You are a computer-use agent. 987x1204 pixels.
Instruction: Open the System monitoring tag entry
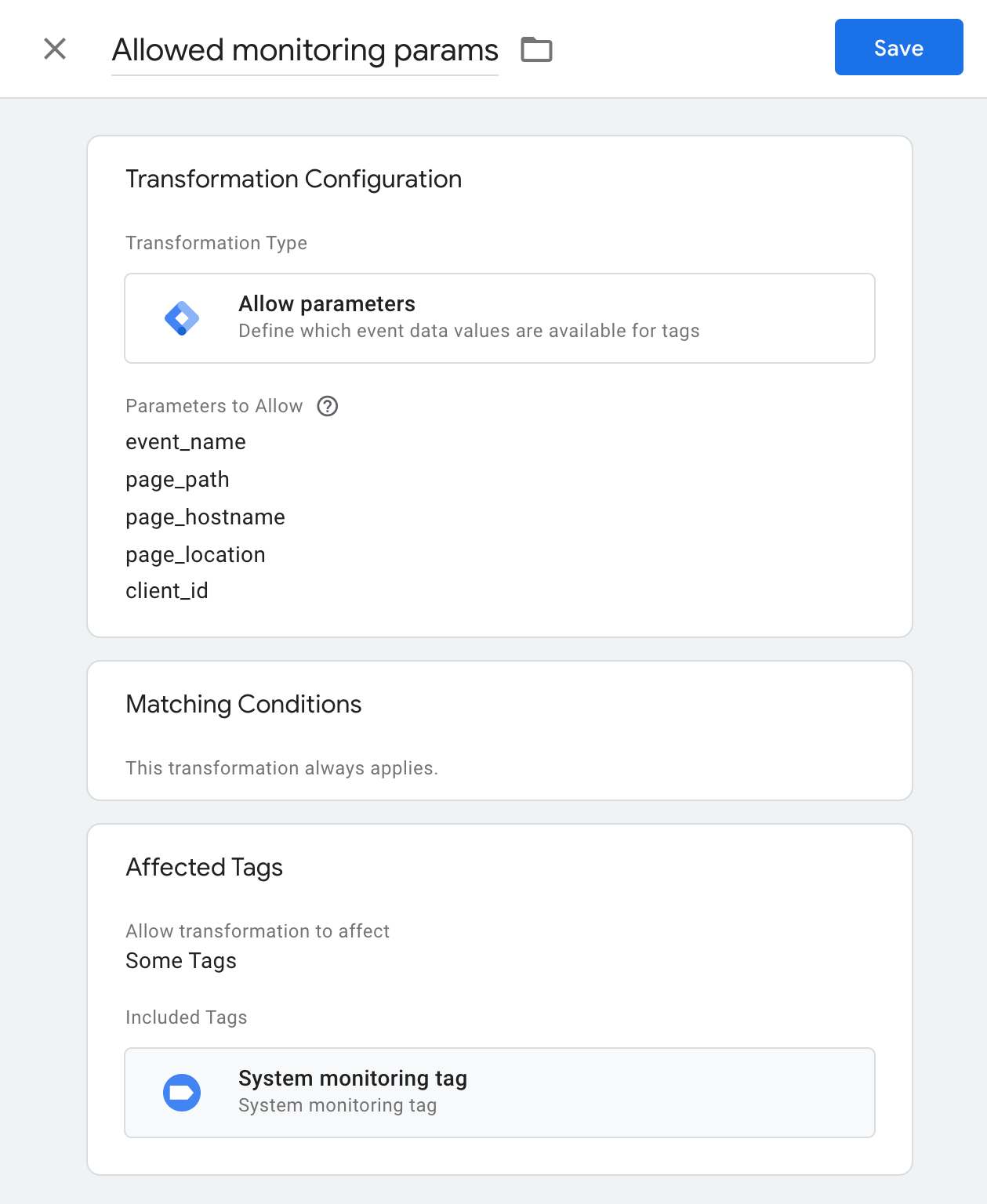pos(499,1092)
